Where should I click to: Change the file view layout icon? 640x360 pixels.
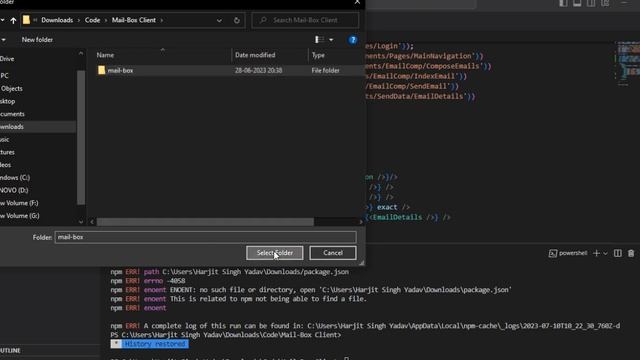click(319, 40)
